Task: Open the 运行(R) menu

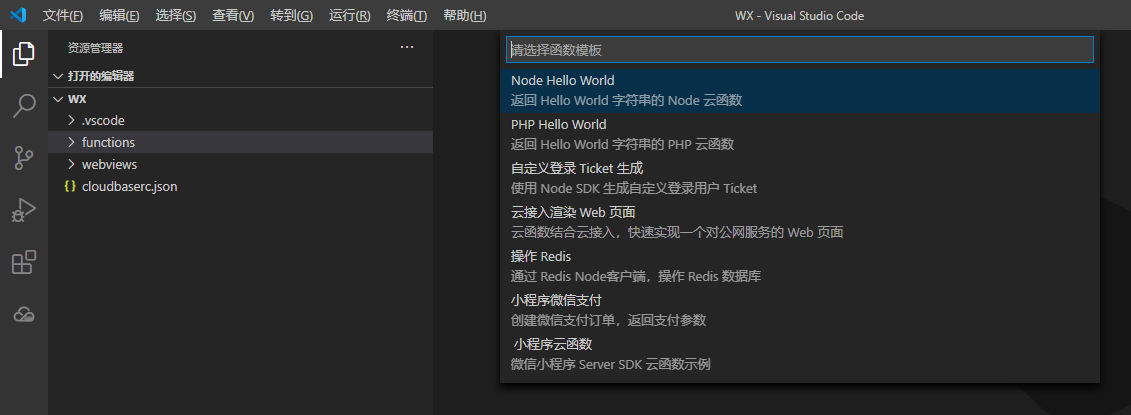Action: click(350, 15)
